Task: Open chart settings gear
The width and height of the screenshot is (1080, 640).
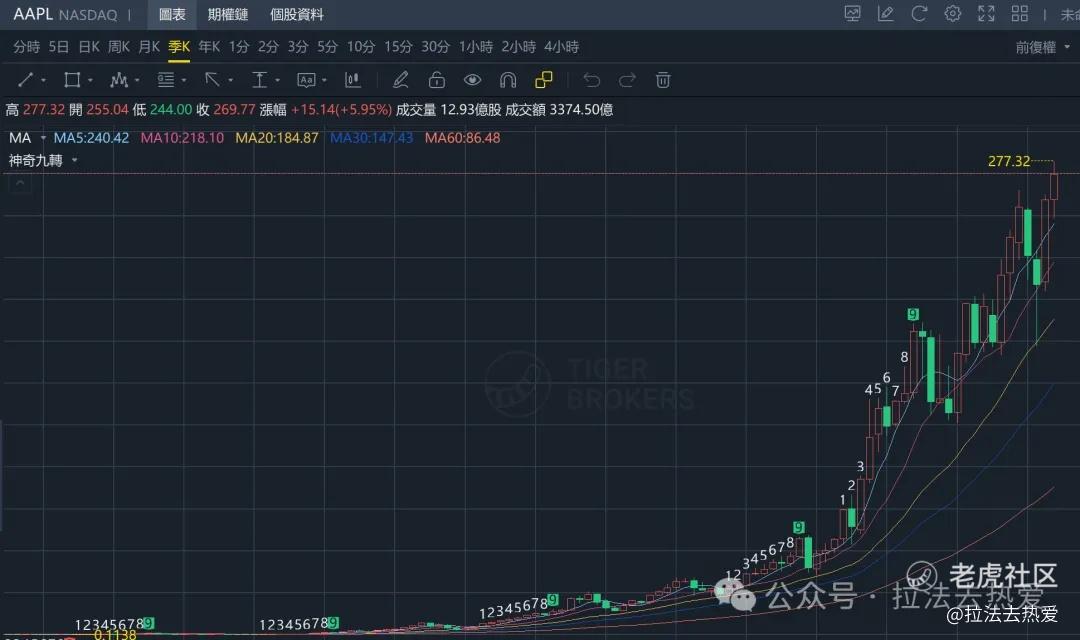Action: pyautogui.click(x=953, y=13)
